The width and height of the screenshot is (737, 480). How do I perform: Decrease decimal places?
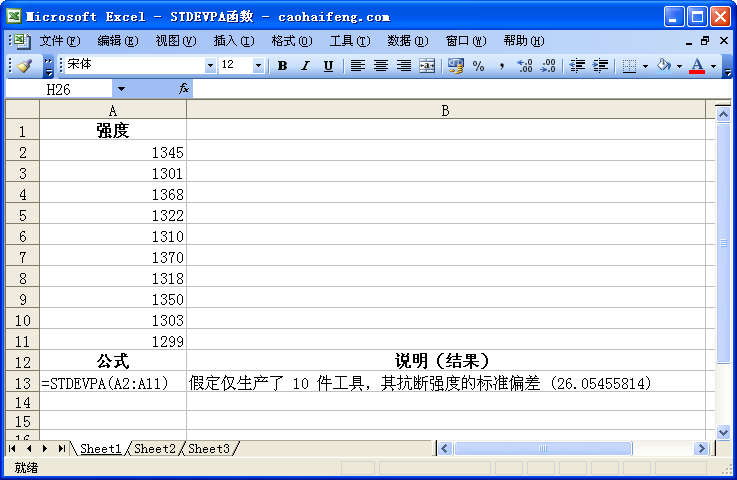click(x=548, y=66)
